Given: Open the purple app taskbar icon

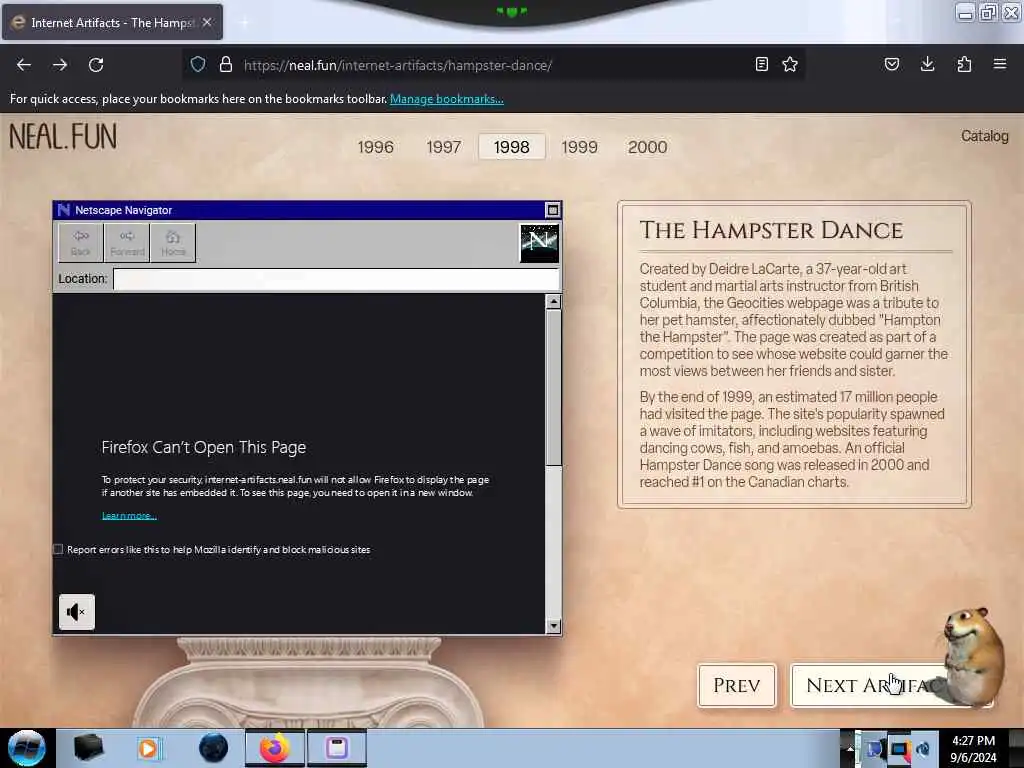Looking at the screenshot, I should tap(337, 748).
